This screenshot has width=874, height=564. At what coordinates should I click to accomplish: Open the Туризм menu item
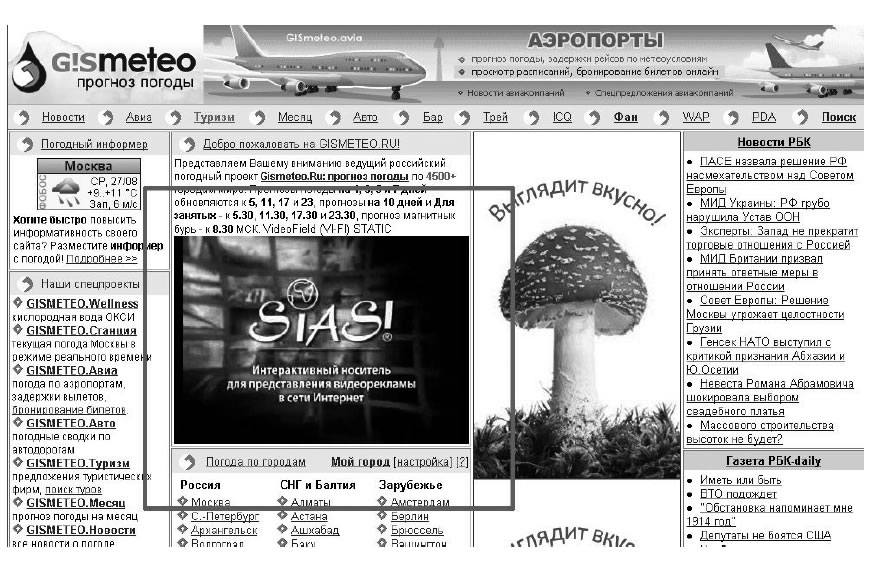pyautogui.click(x=214, y=117)
